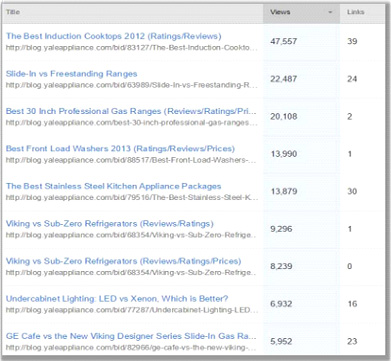The image size is (391, 361).
Task: Open Best Stainless Steel Kitchen Appliance Packages
Action: [113, 186]
